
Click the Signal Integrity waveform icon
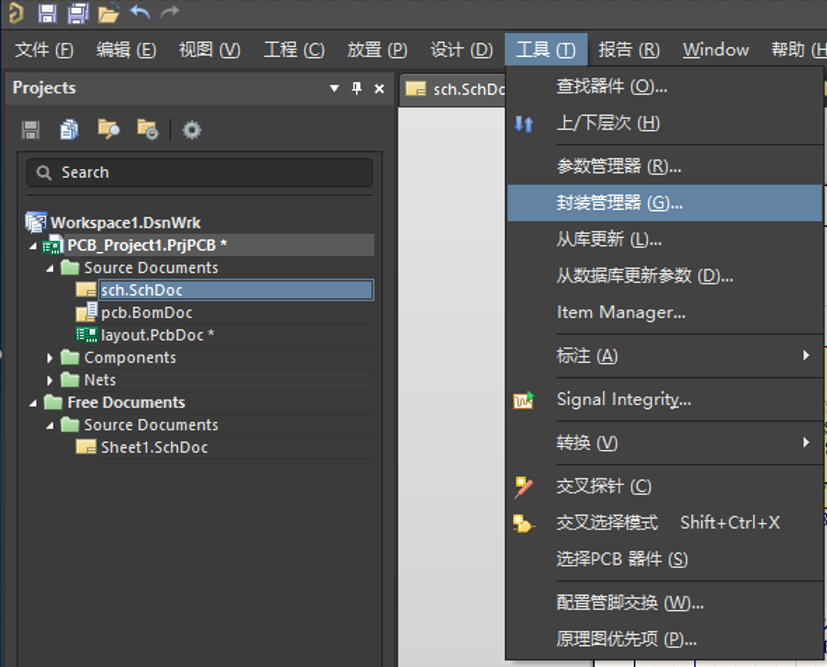[x=524, y=400]
